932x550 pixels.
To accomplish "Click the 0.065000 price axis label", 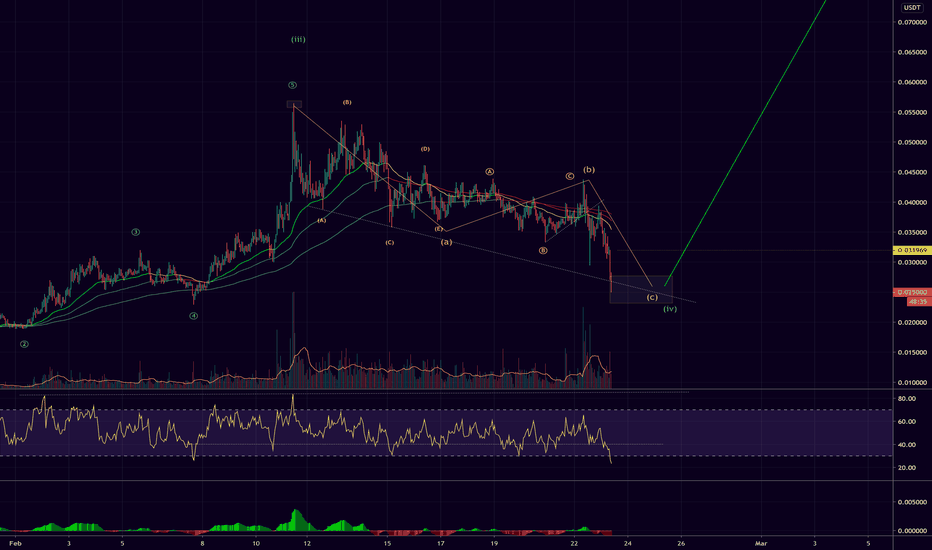I will pyautogui.click(x=912, y=52).
